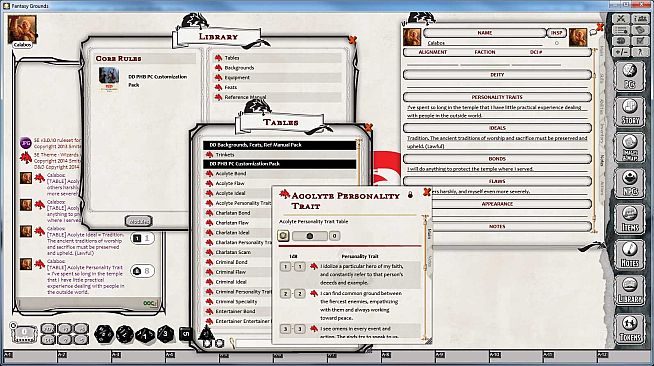The height and width of the screenshot is (366, 654).
Task: Click the dice field in table roller
Action: [x=309, y=236]
